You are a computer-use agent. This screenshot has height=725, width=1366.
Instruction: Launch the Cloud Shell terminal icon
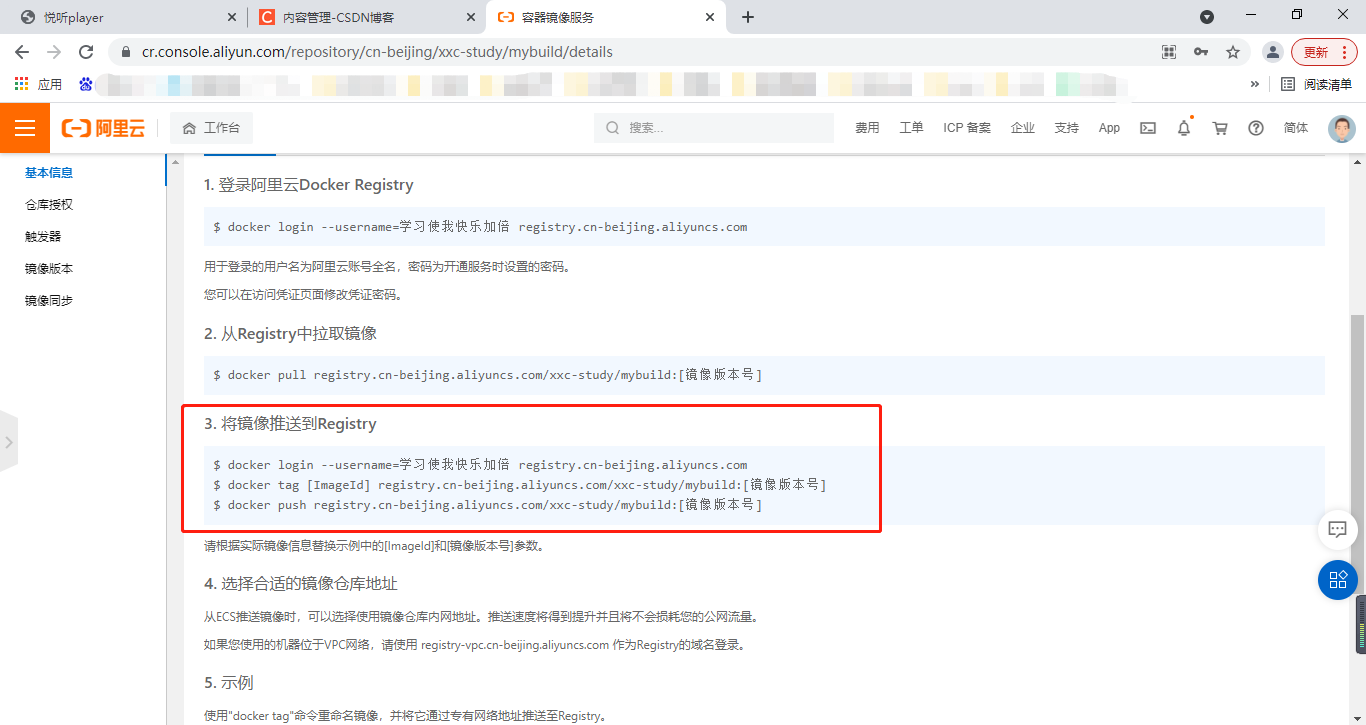tap(1148, 128)
